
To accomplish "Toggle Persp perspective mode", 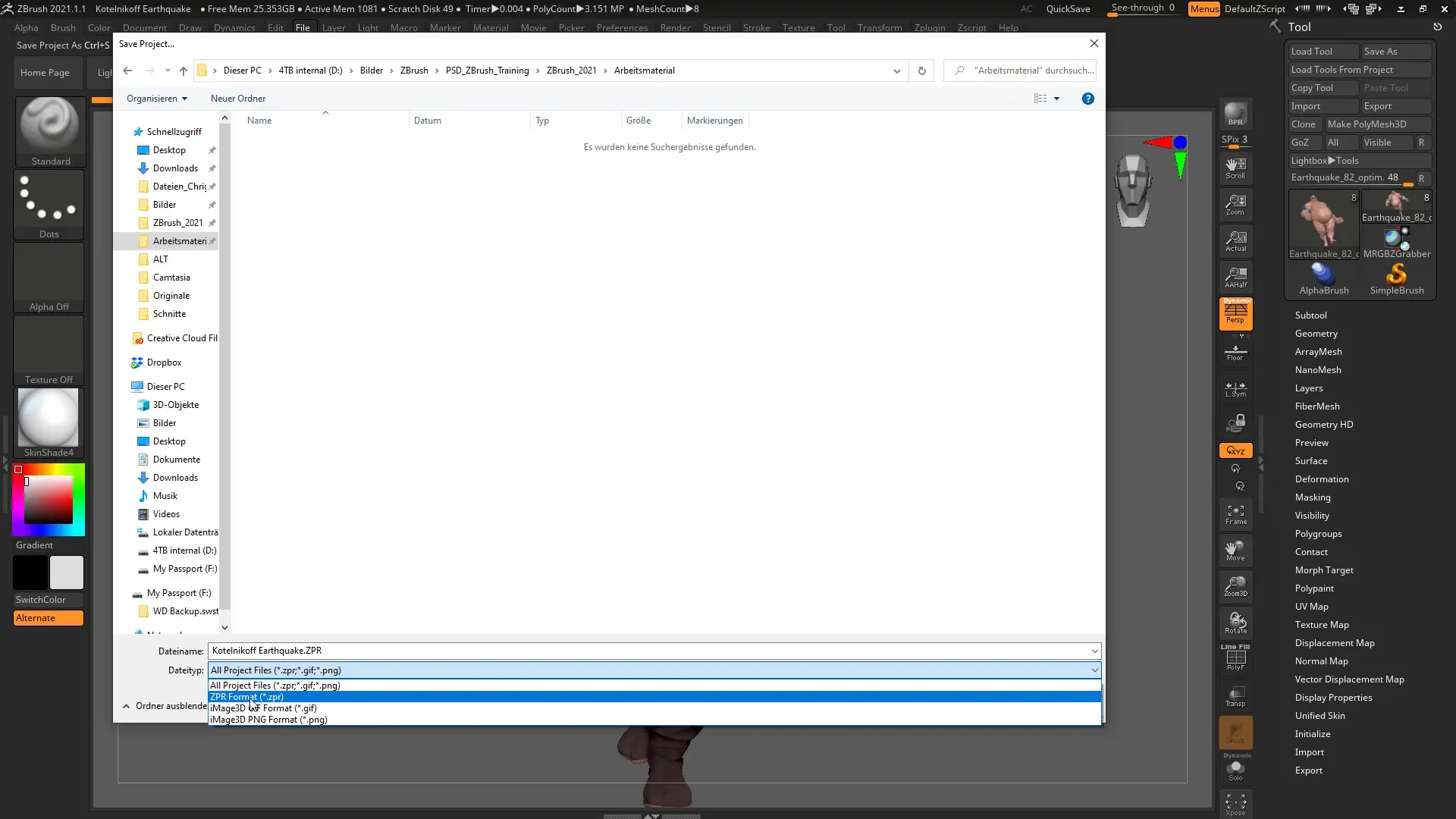I will (x=1235, y=313).
